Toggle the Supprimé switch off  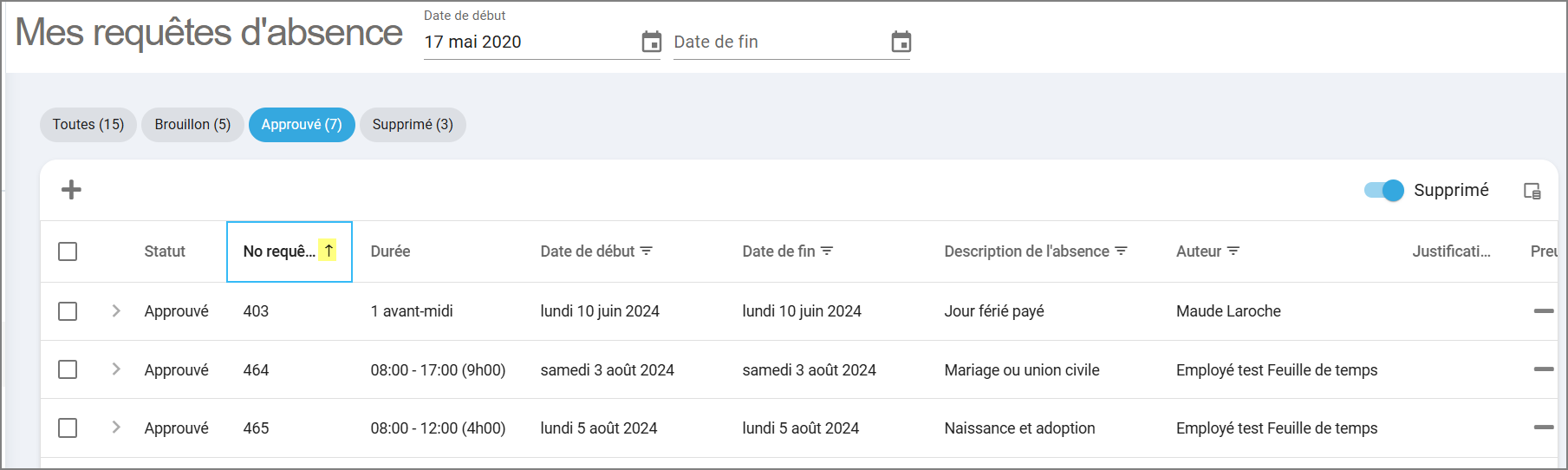(1384, 190)
